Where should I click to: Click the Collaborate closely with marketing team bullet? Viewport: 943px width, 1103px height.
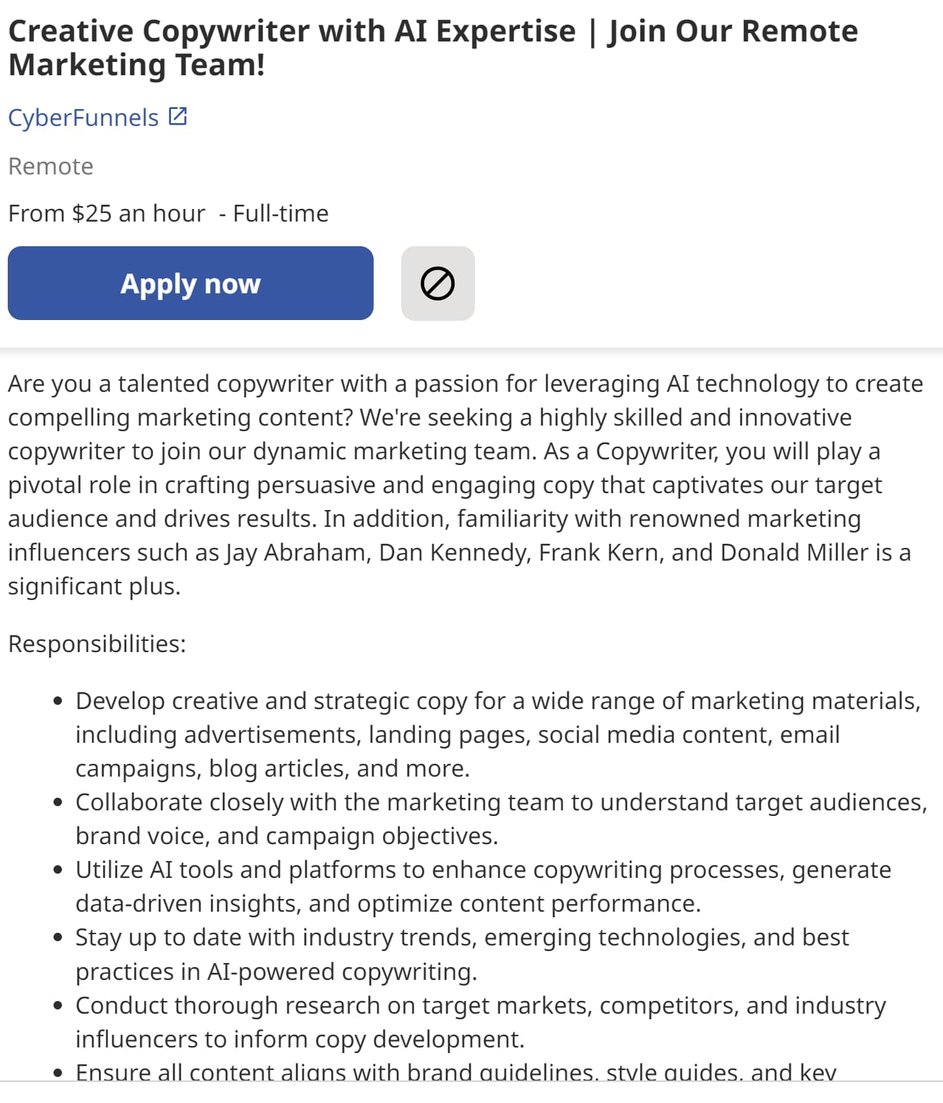tap(500, 819)
